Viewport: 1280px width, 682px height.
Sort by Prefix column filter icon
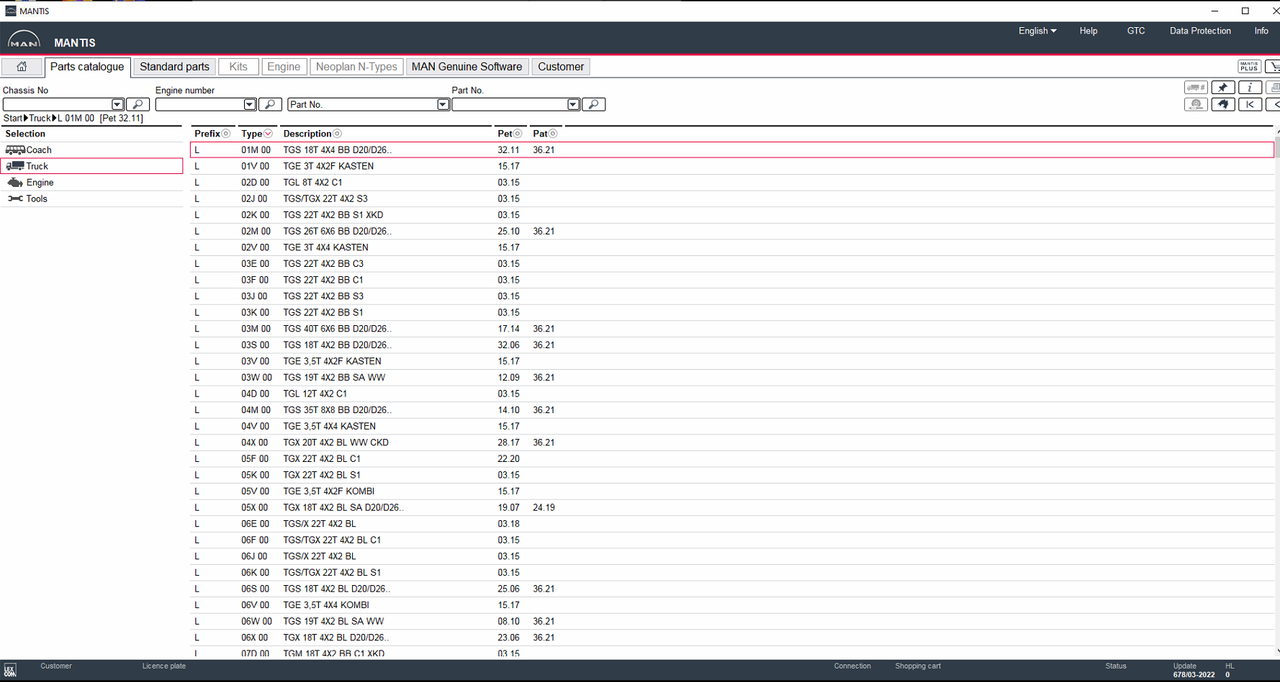(x=226, y=134)
